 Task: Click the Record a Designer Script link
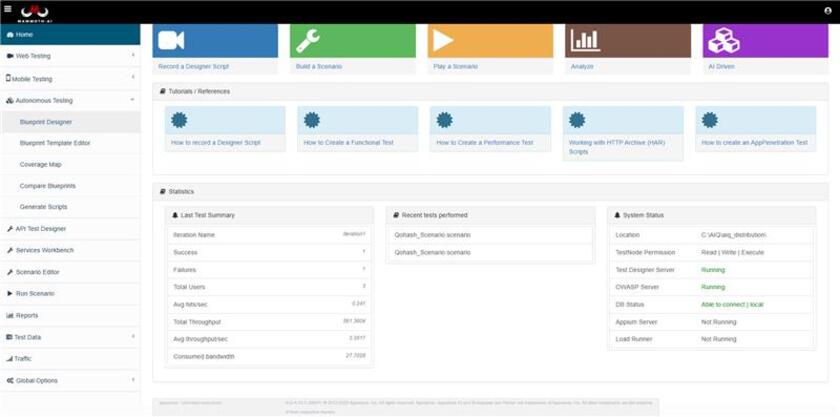(193, 66)
